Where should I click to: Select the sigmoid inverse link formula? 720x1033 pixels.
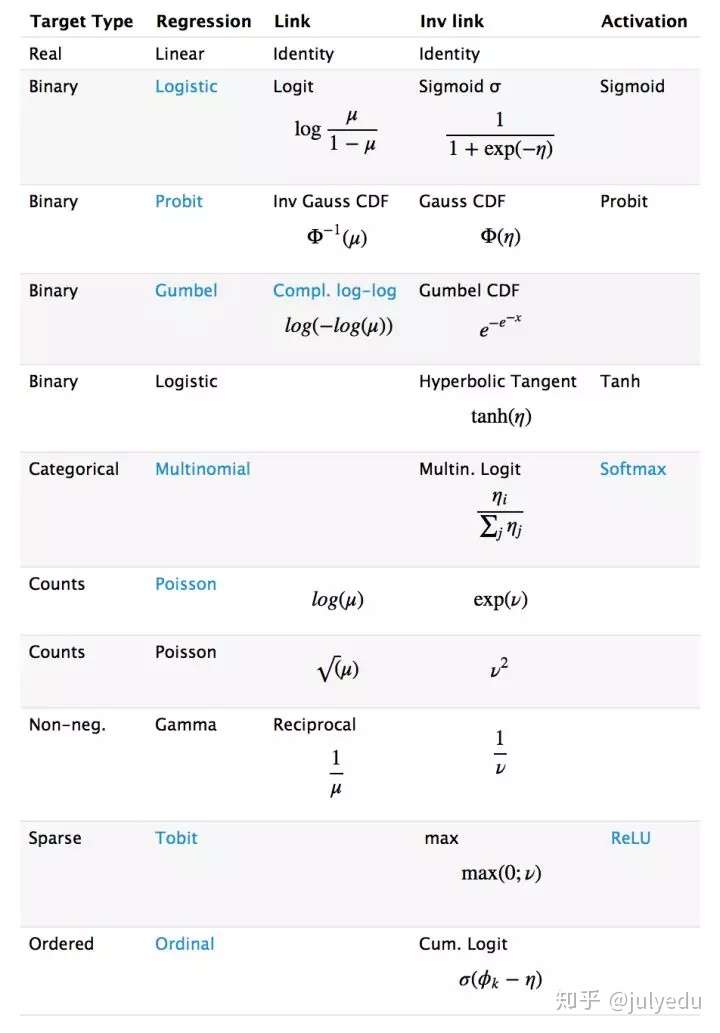[499, 135]
